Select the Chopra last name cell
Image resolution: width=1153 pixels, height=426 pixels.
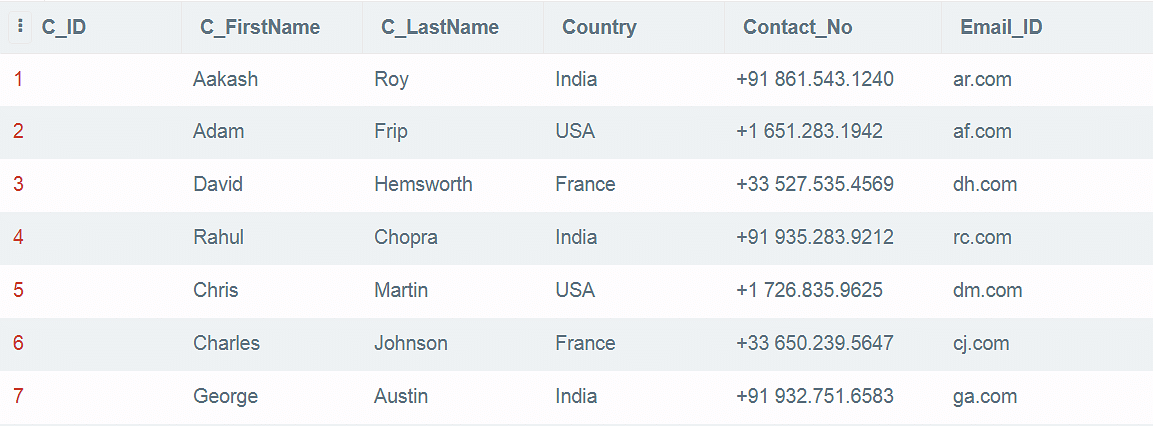point(406,237)
